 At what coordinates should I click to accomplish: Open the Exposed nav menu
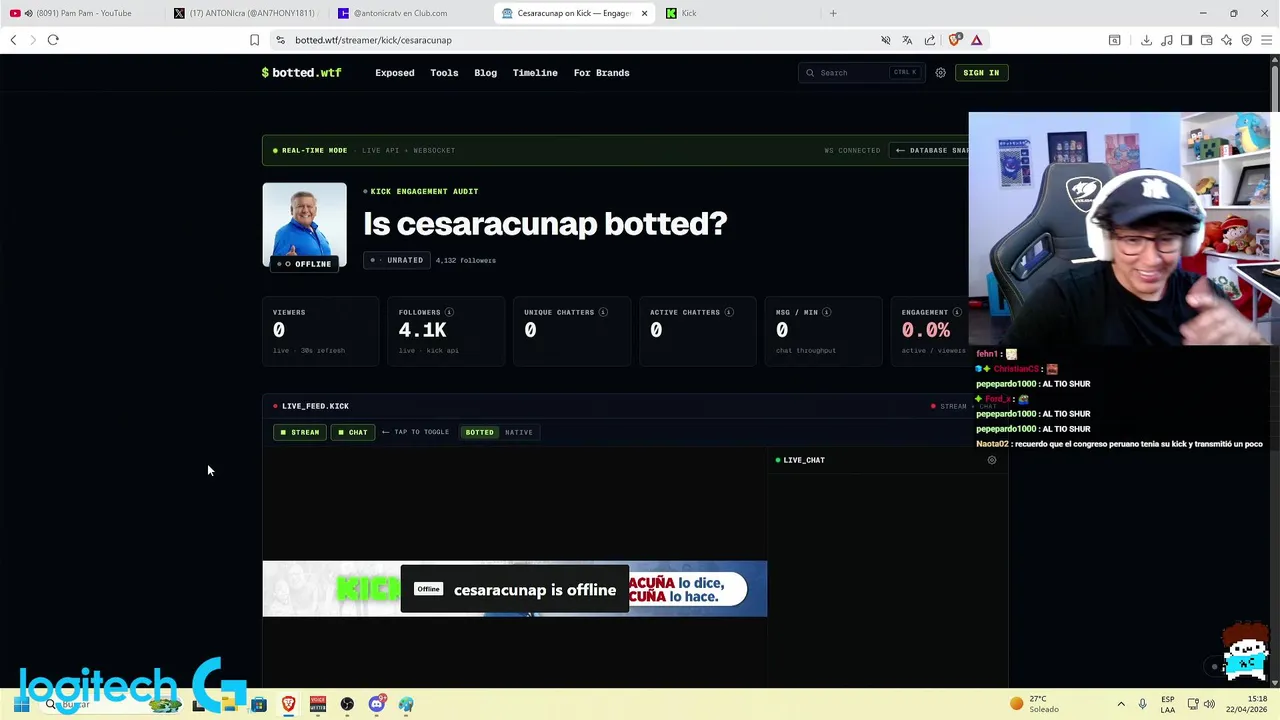click(x=395, y=73)
